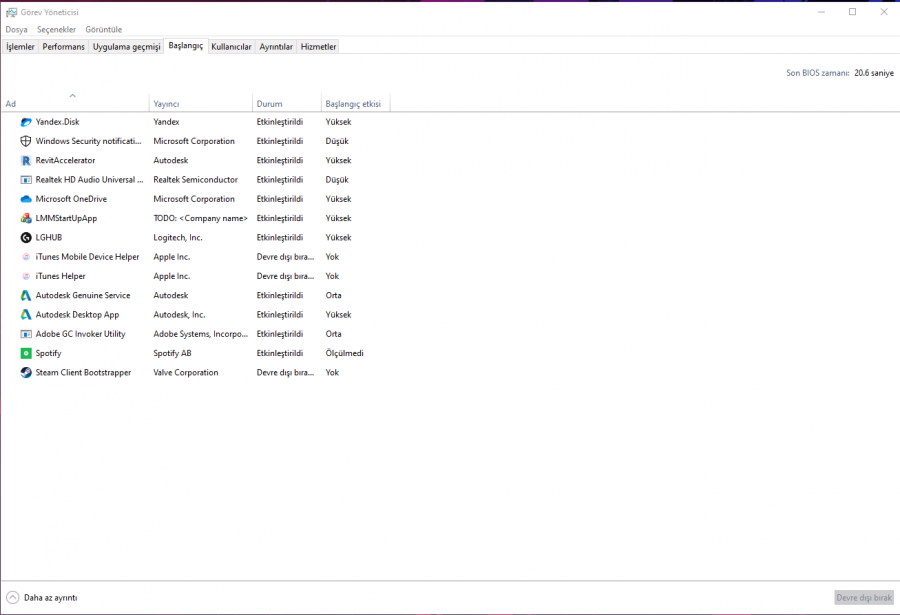Sort by the Durum column header
Screen dimensions: 900x615
[286, 104]
